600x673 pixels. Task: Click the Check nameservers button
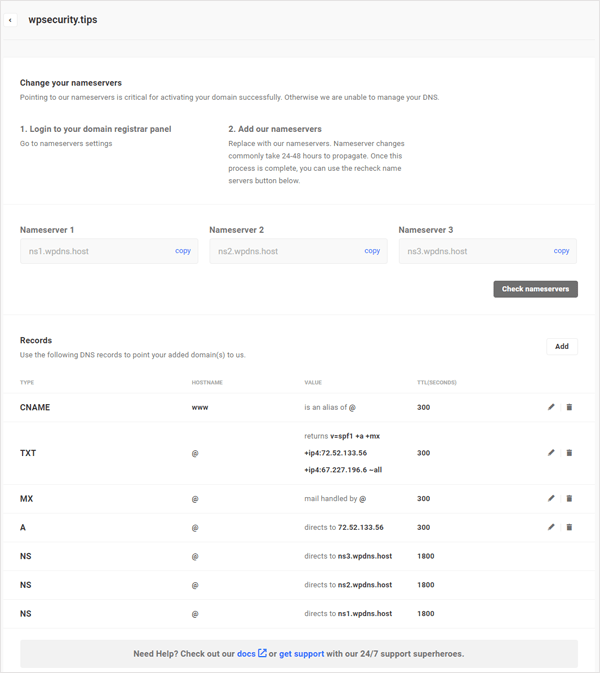click(x=535, y=289)
